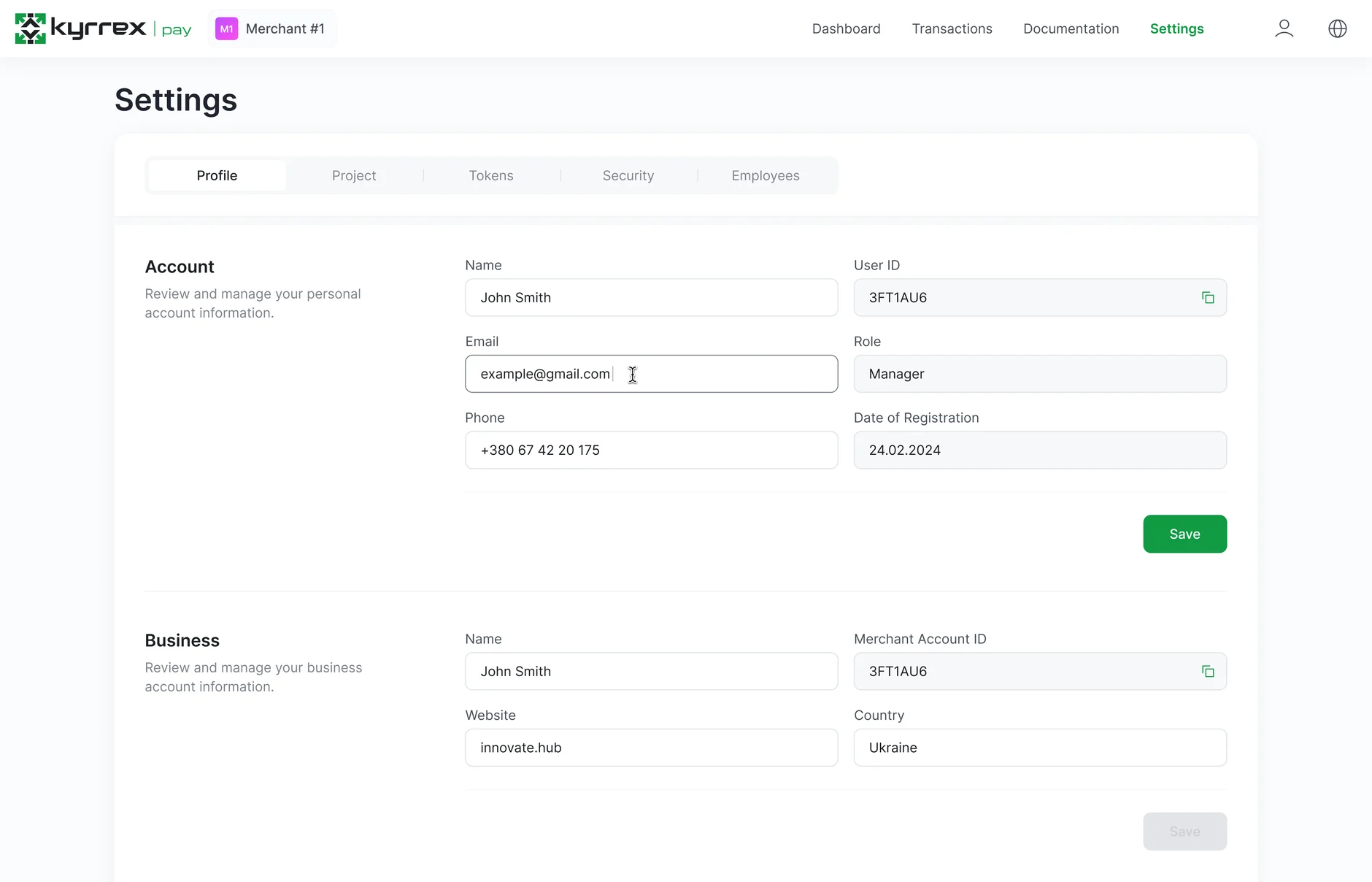
Task: Click the 'Merchant Account ID' label
Action: click(x=920, y=639)
